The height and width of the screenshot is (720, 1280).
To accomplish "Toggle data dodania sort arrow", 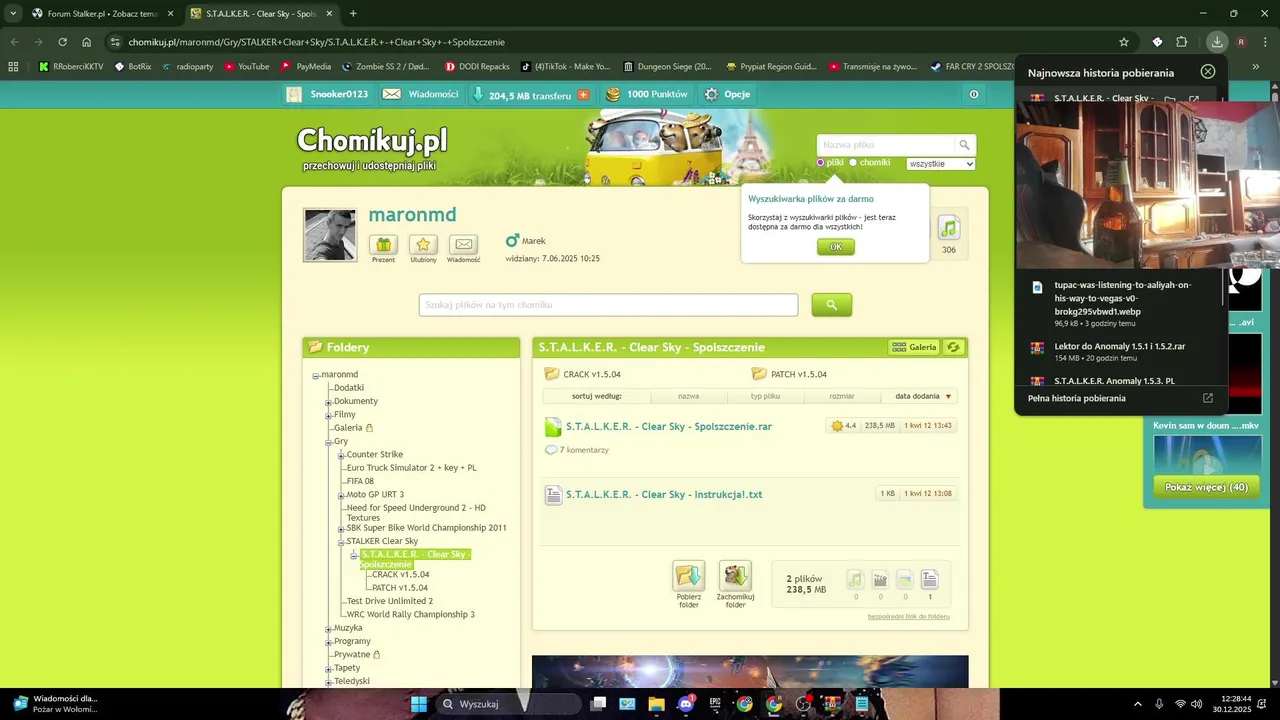I will click(x=948, y=397).
